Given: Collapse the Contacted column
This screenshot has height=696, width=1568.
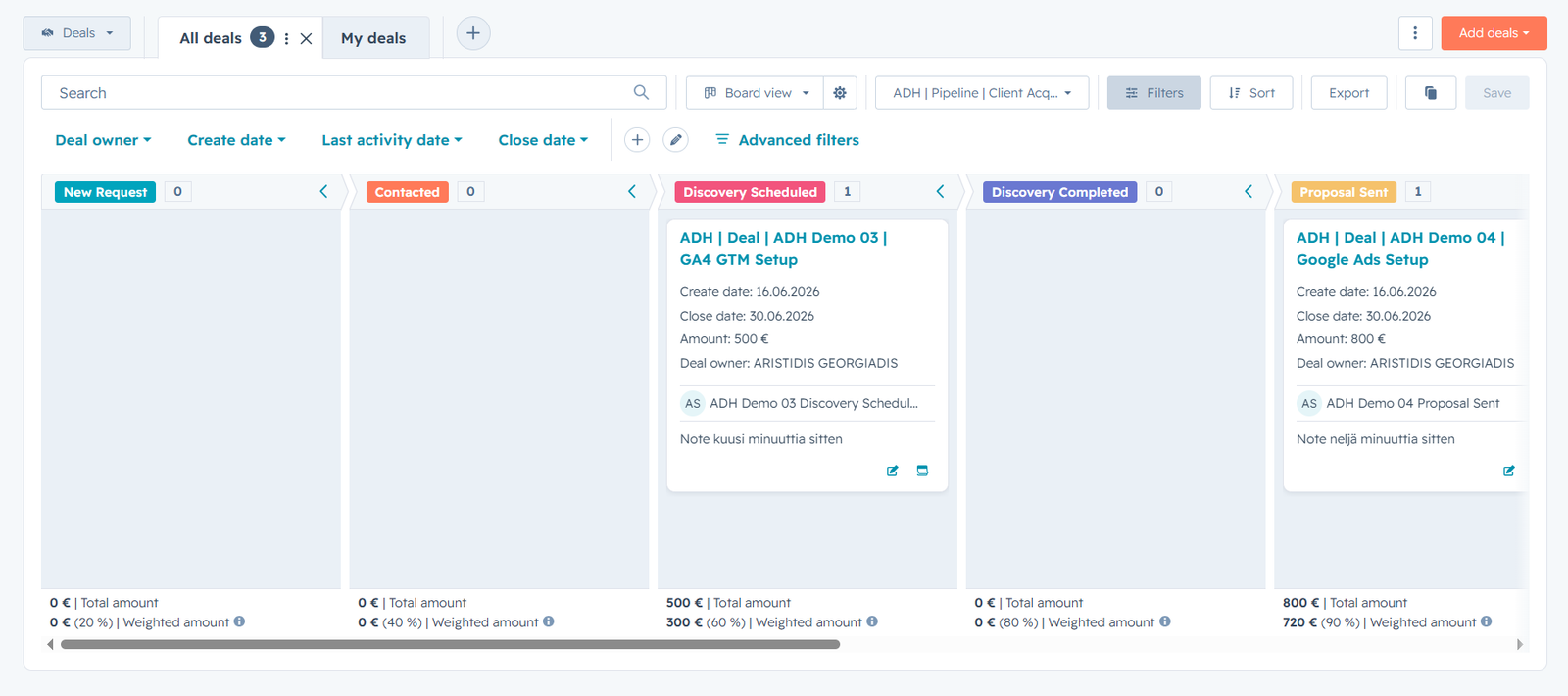Looking at the screenshot, I should tap(632, 192).
